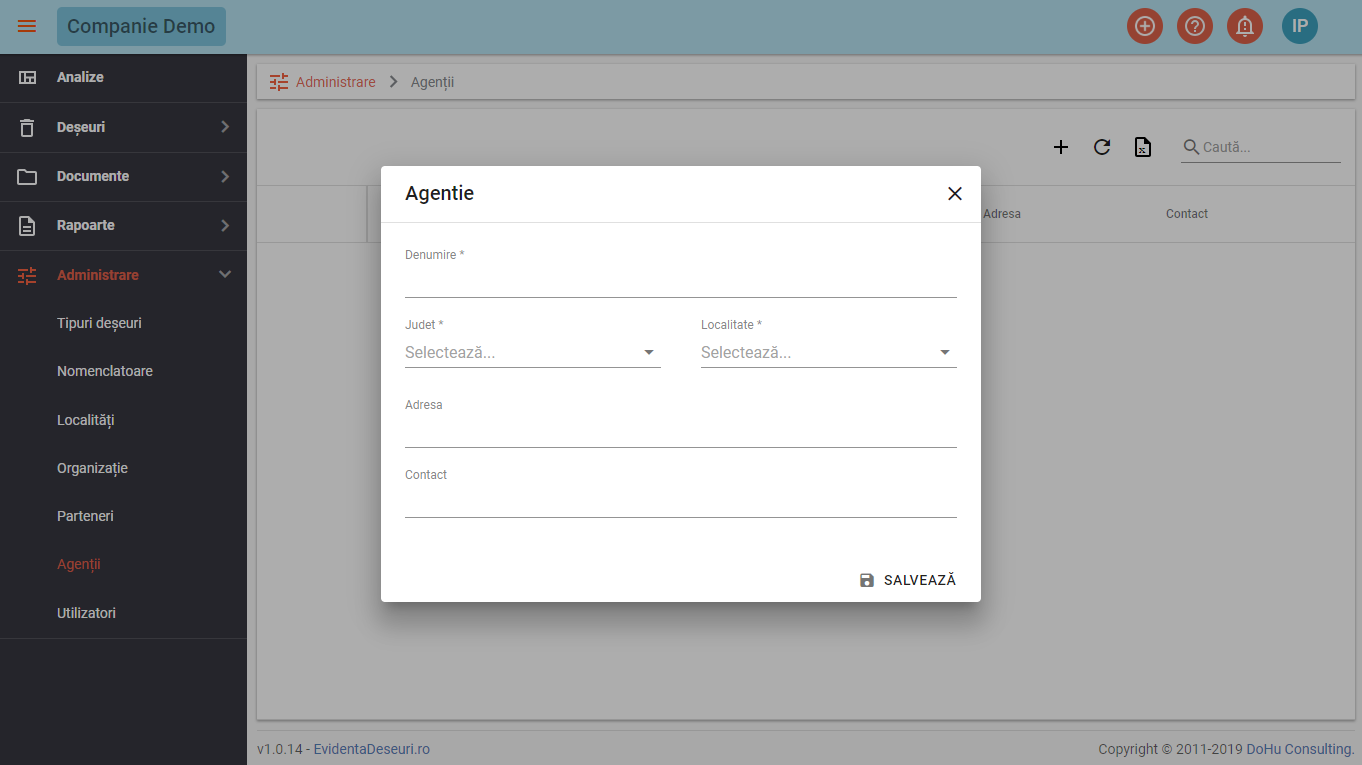
Task: Focus the Contact input field
Action: (681, 503)
